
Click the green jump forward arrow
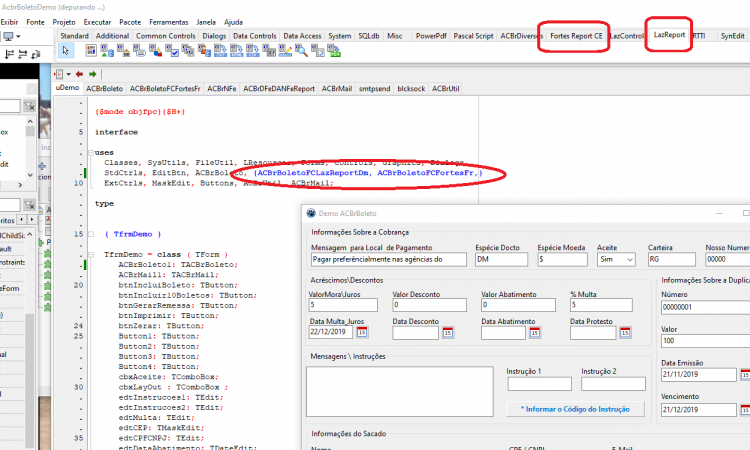93,74
